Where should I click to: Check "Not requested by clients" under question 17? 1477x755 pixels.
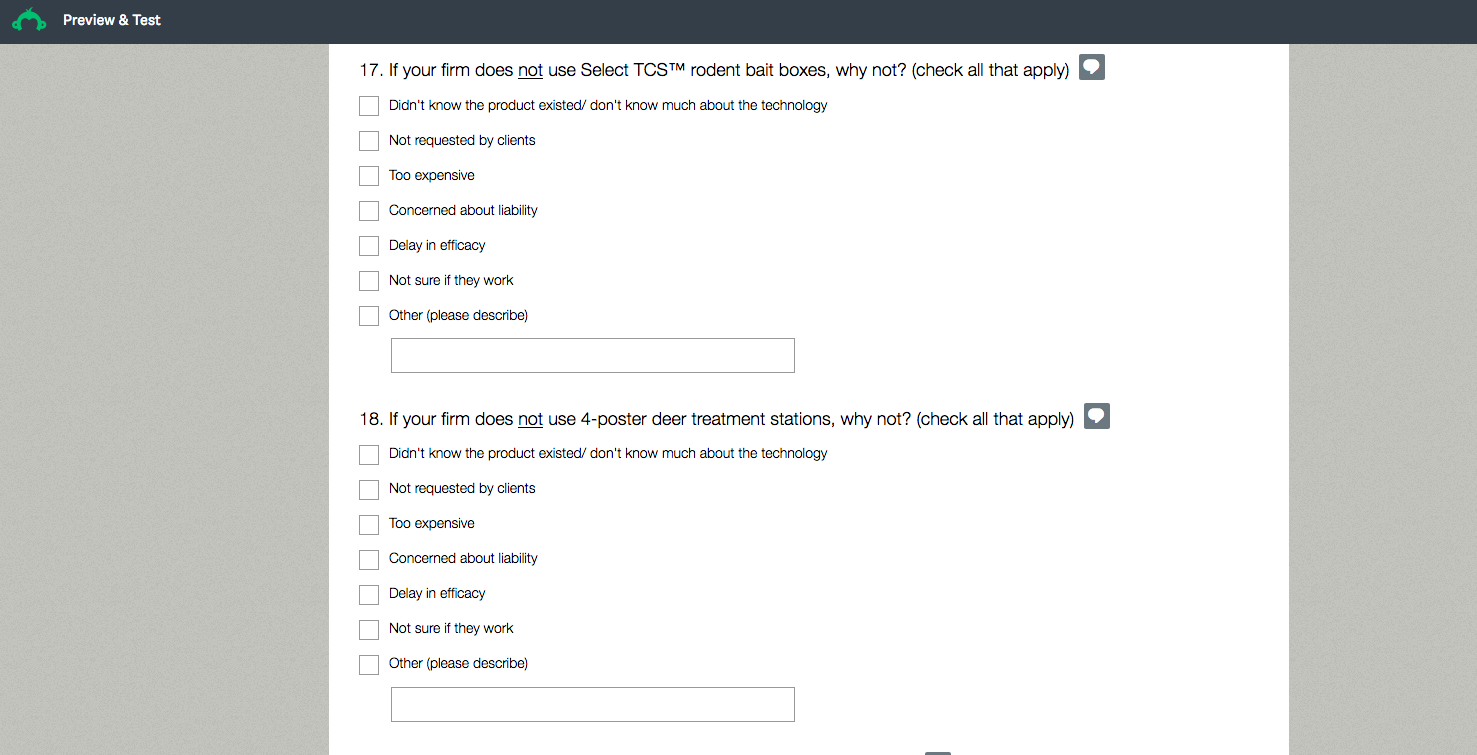[x=369, y=141]
